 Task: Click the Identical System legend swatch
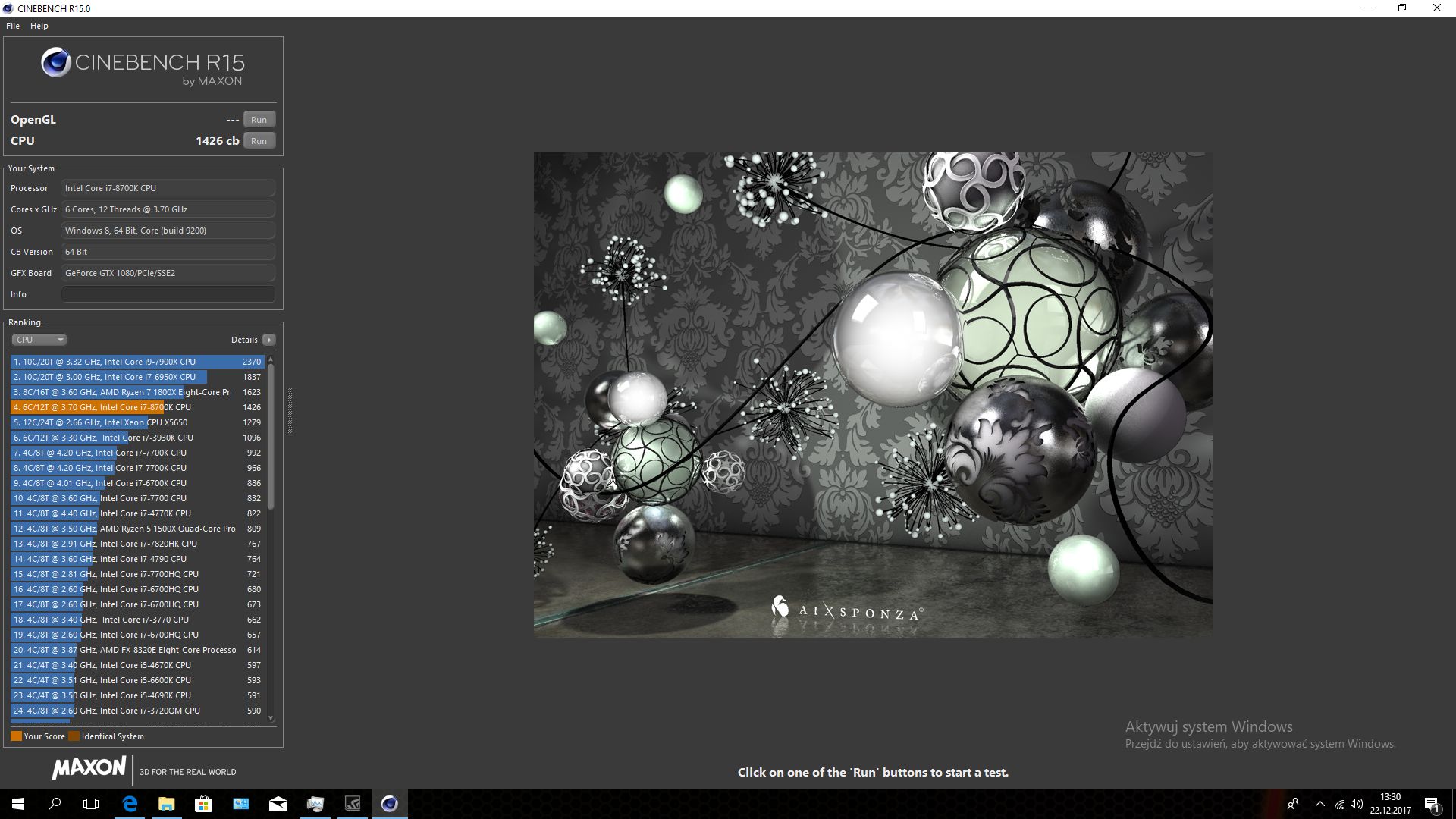(74, 736)
